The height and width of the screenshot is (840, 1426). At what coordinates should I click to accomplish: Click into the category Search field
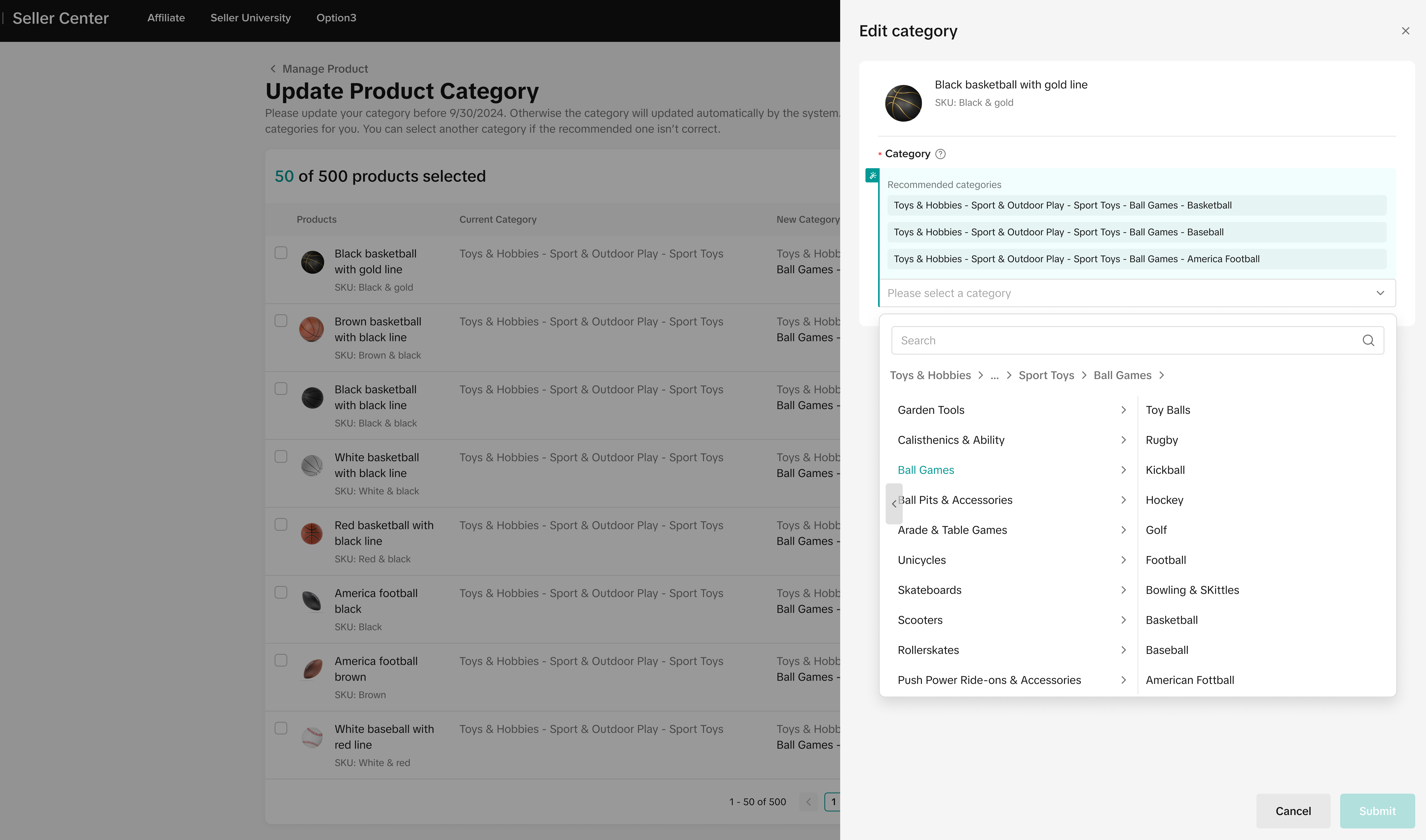(1127, 340)
